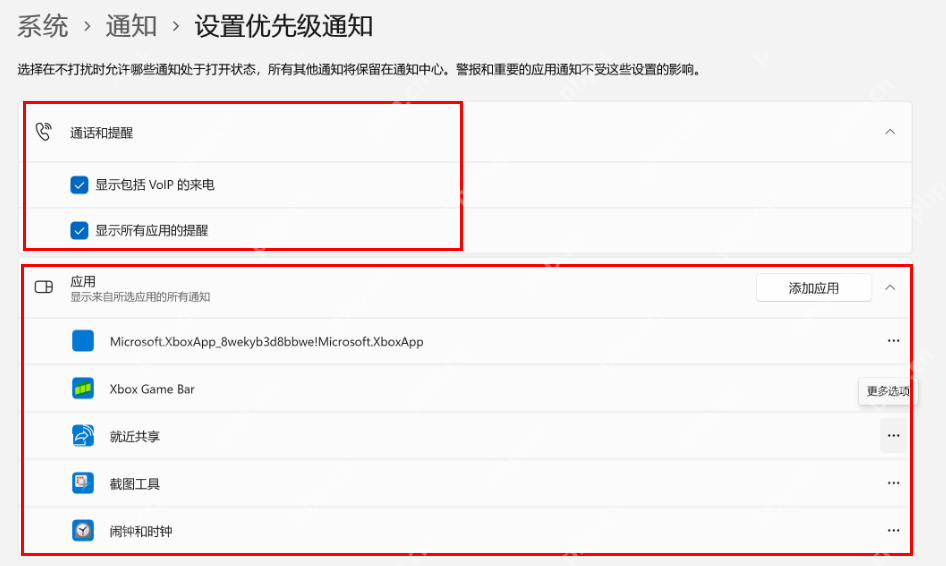Click the 闹钟和时钟 clock icon
The image size is (946, 566).
pos(83,530)
